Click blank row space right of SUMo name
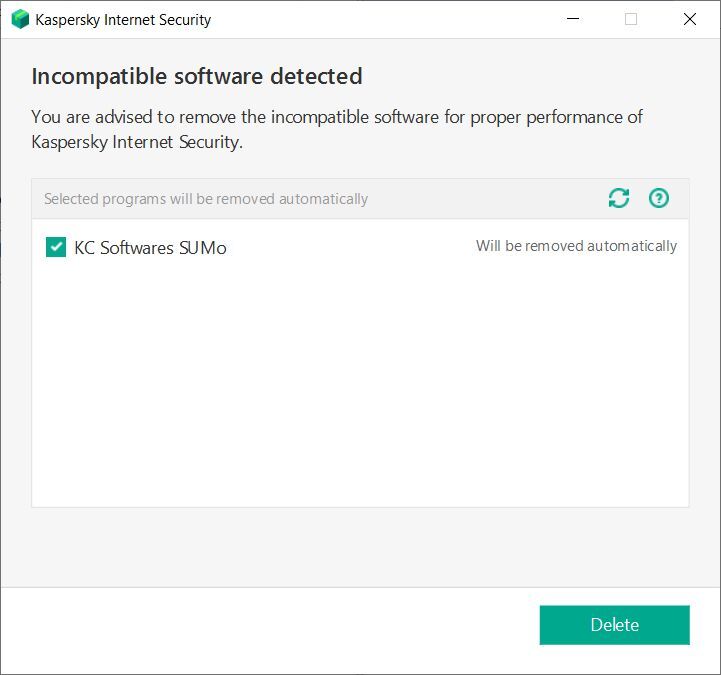721x675 pixels. click(x=350, y=247)
